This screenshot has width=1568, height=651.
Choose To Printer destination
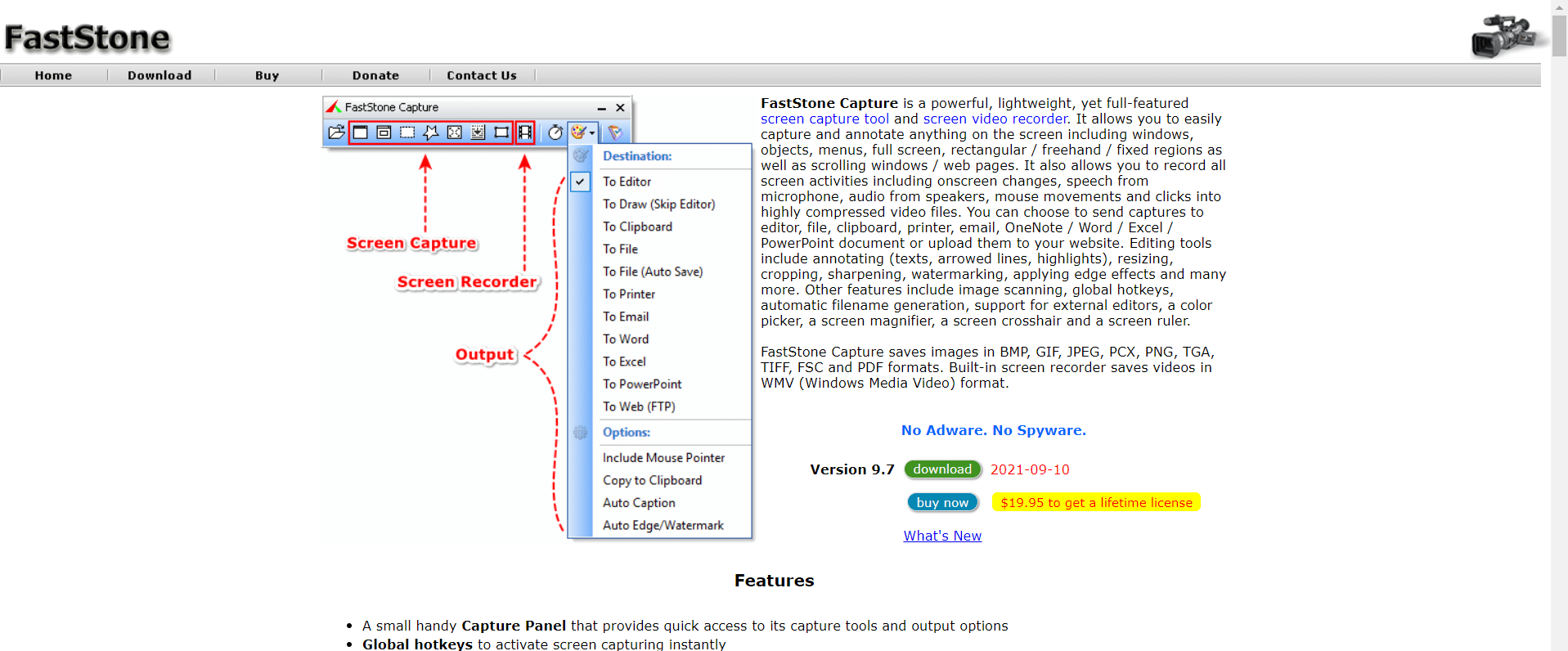[x=629, y=294]
